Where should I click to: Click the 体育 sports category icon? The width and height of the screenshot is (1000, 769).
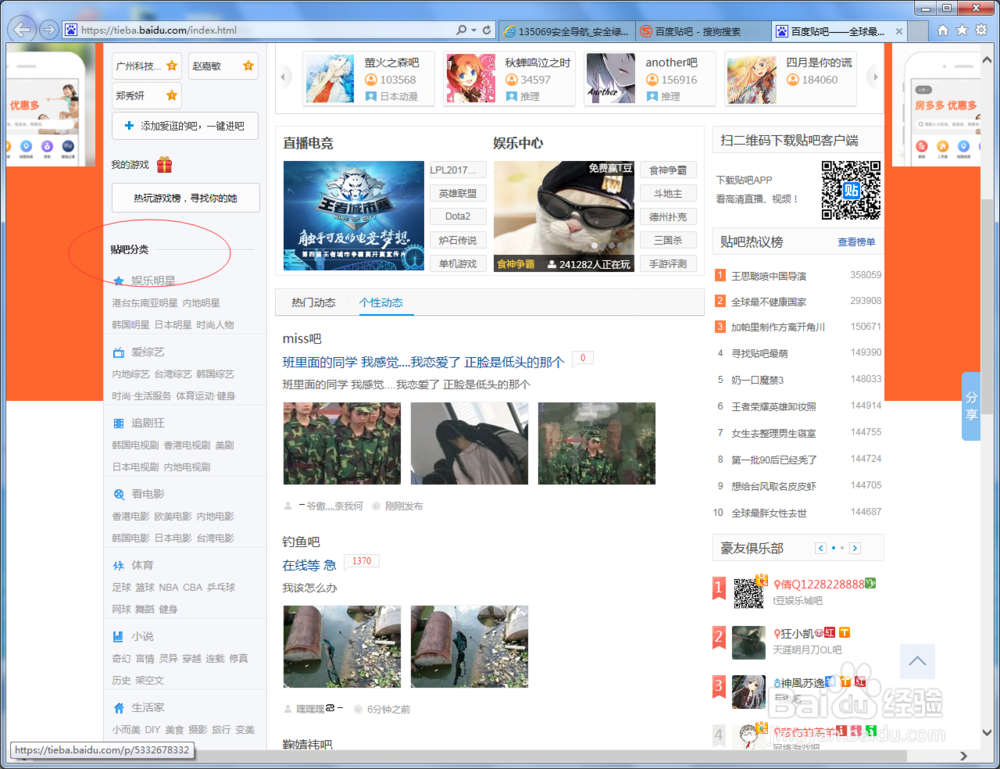[x=119, y=566]
